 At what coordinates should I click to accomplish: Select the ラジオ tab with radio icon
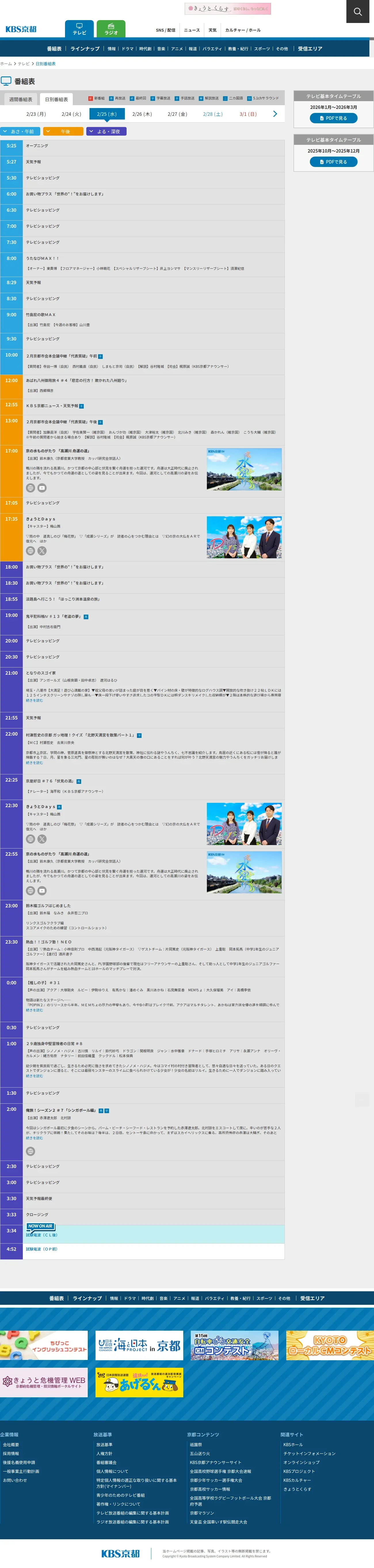coord(111,29)
